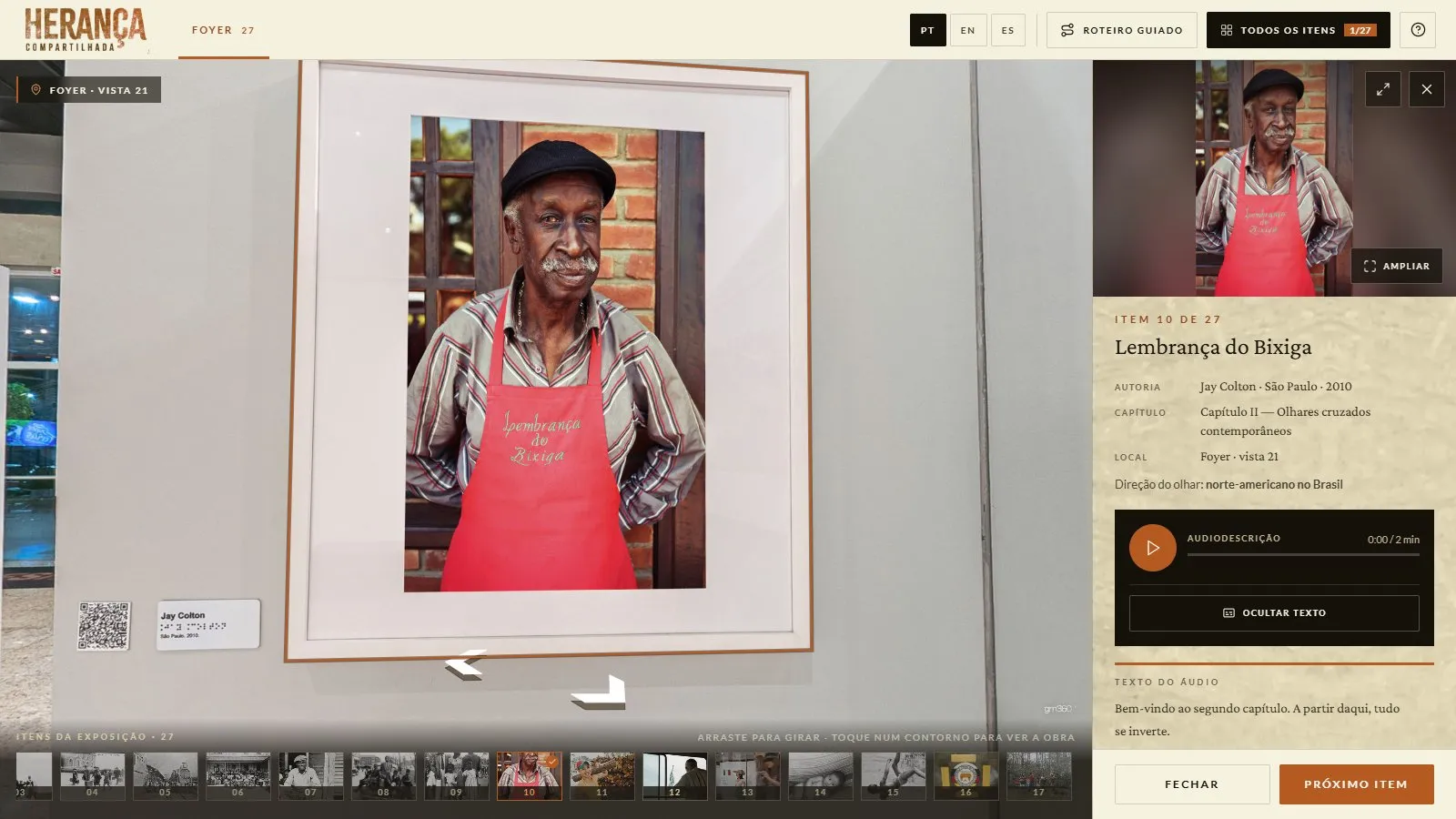Select thumbnail 05 in the item strip

tap(165, 776)
